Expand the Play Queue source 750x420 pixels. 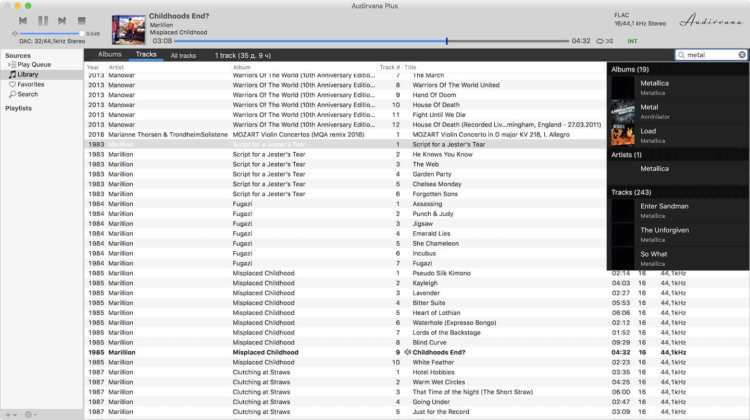pos(9,65)
